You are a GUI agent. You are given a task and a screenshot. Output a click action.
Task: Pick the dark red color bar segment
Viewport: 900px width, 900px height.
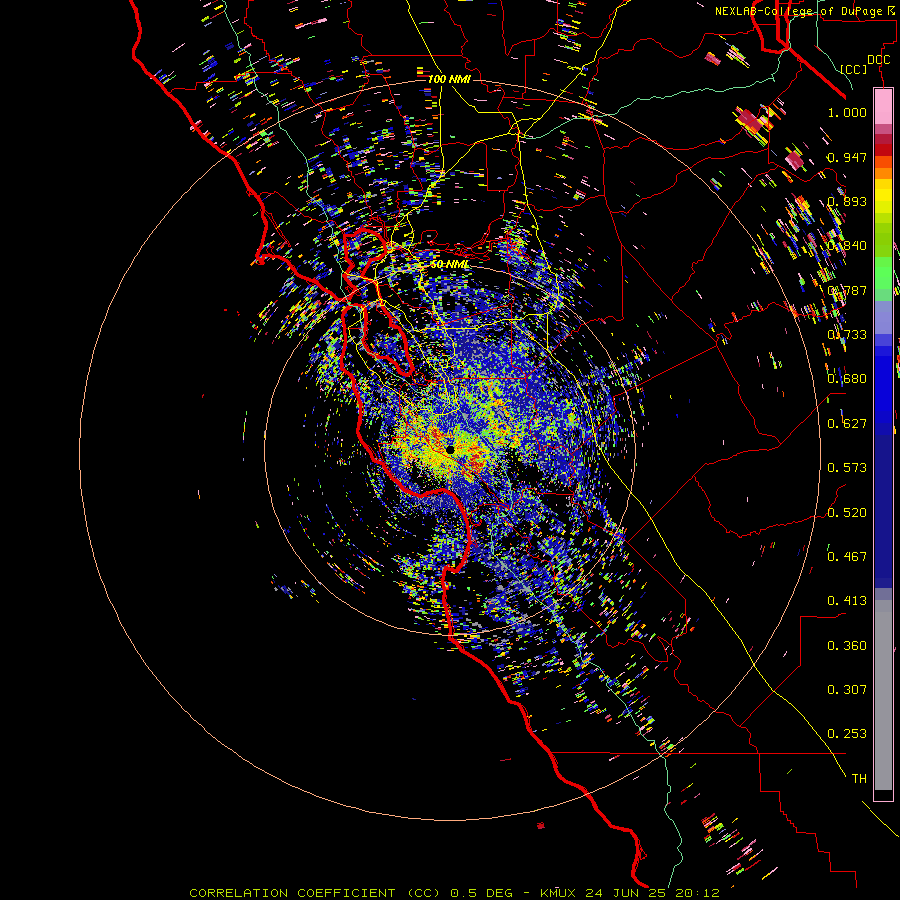pyautogui.click(x=883, y=149)
